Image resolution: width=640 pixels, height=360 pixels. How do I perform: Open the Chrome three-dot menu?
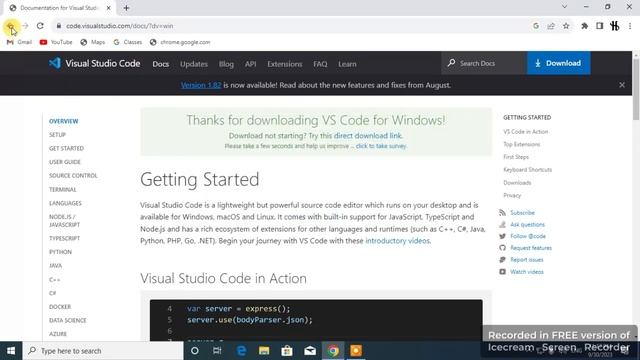(630, 26)
